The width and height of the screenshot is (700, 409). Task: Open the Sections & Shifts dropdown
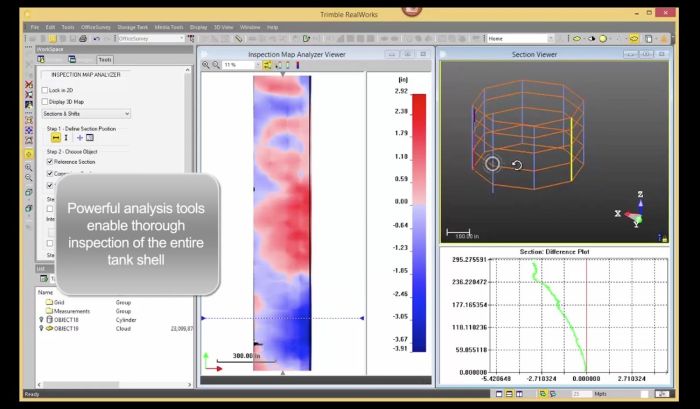click(x=87, y=114)
